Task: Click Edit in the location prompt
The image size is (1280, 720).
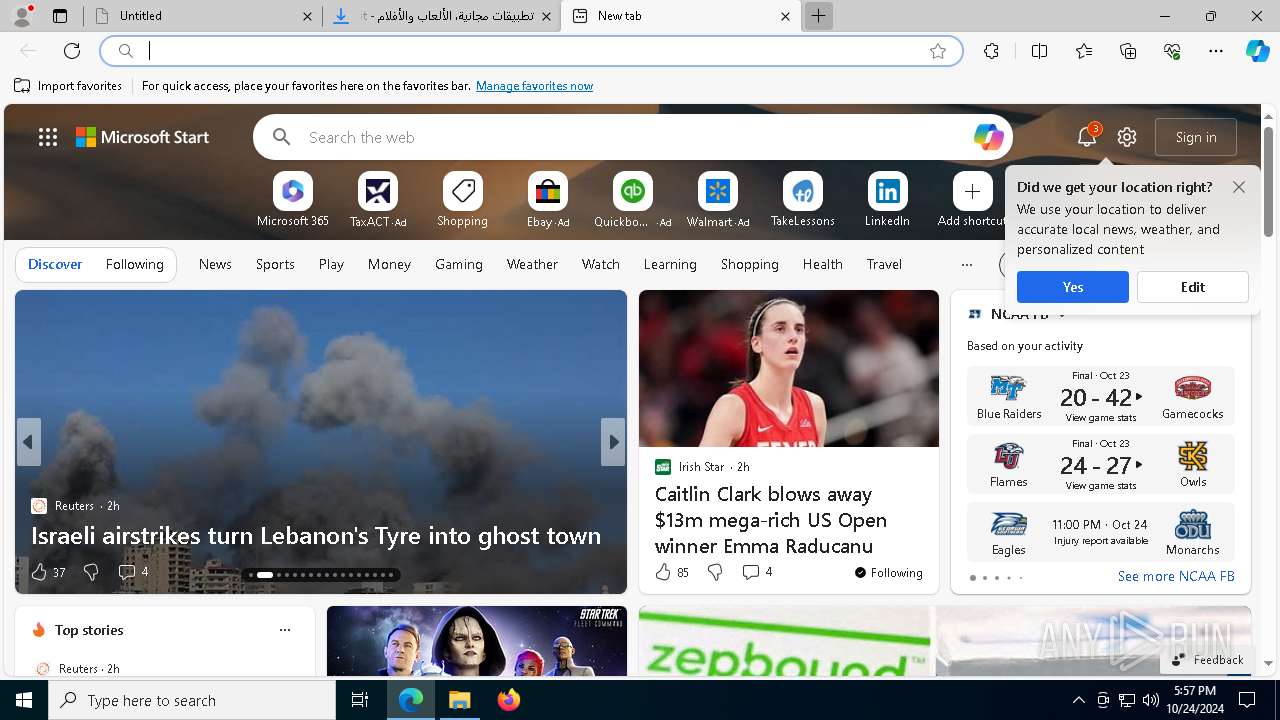Action: tap(1193, 287)
